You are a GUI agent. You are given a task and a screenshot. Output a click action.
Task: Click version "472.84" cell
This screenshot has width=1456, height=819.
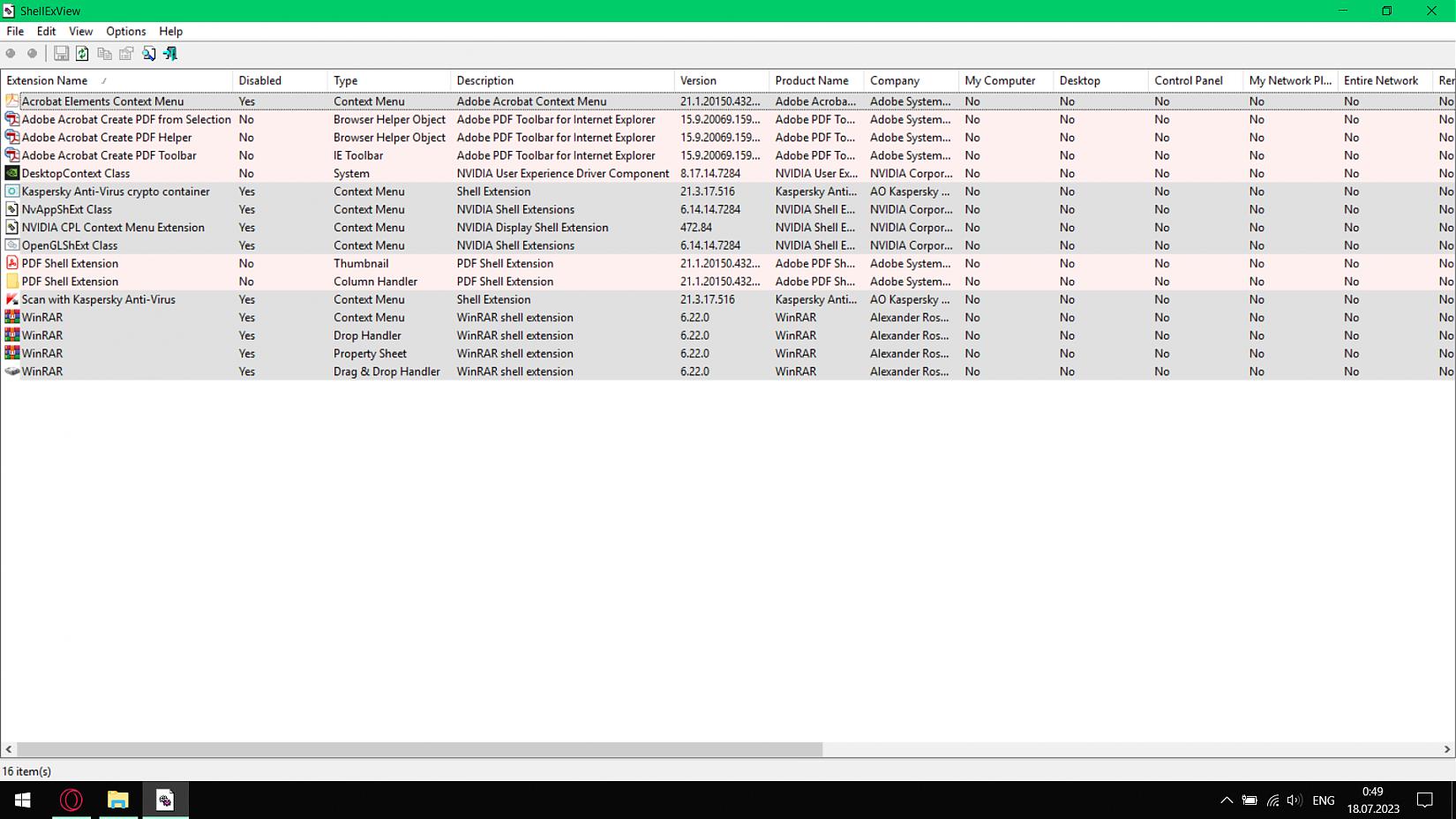click(696, 228)
